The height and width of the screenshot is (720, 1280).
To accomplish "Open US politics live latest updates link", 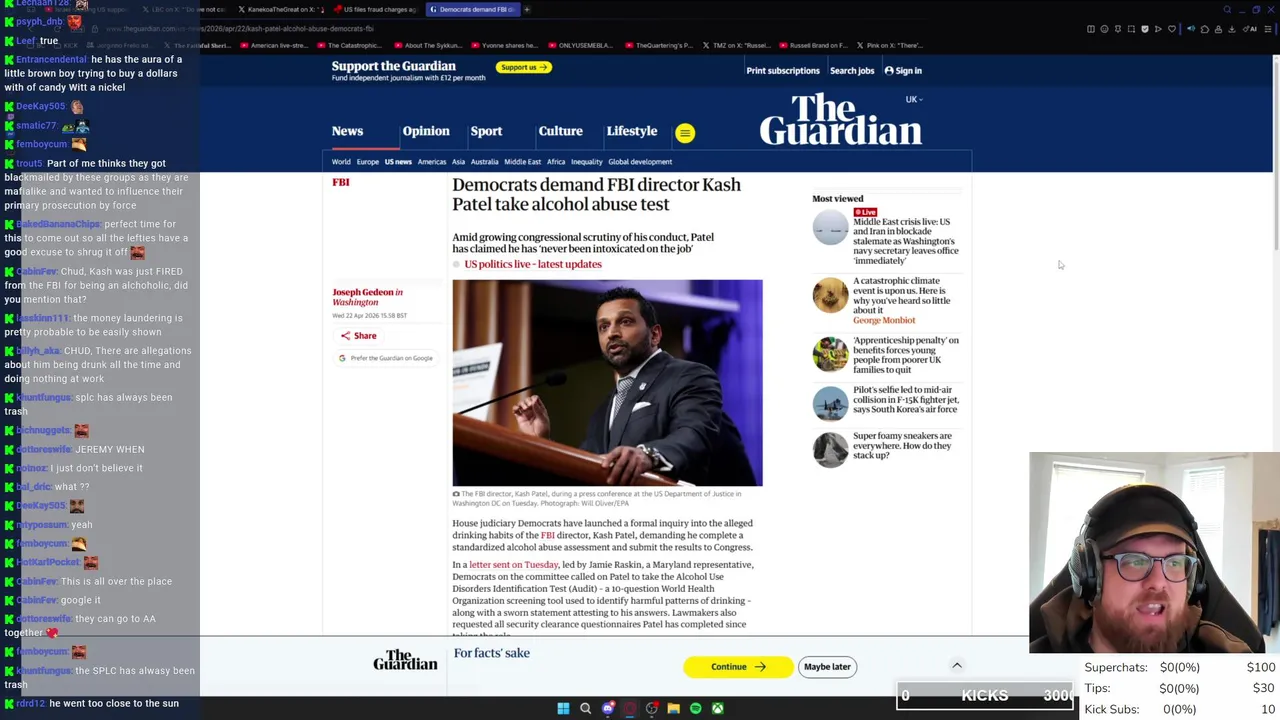I will (533, 264).
